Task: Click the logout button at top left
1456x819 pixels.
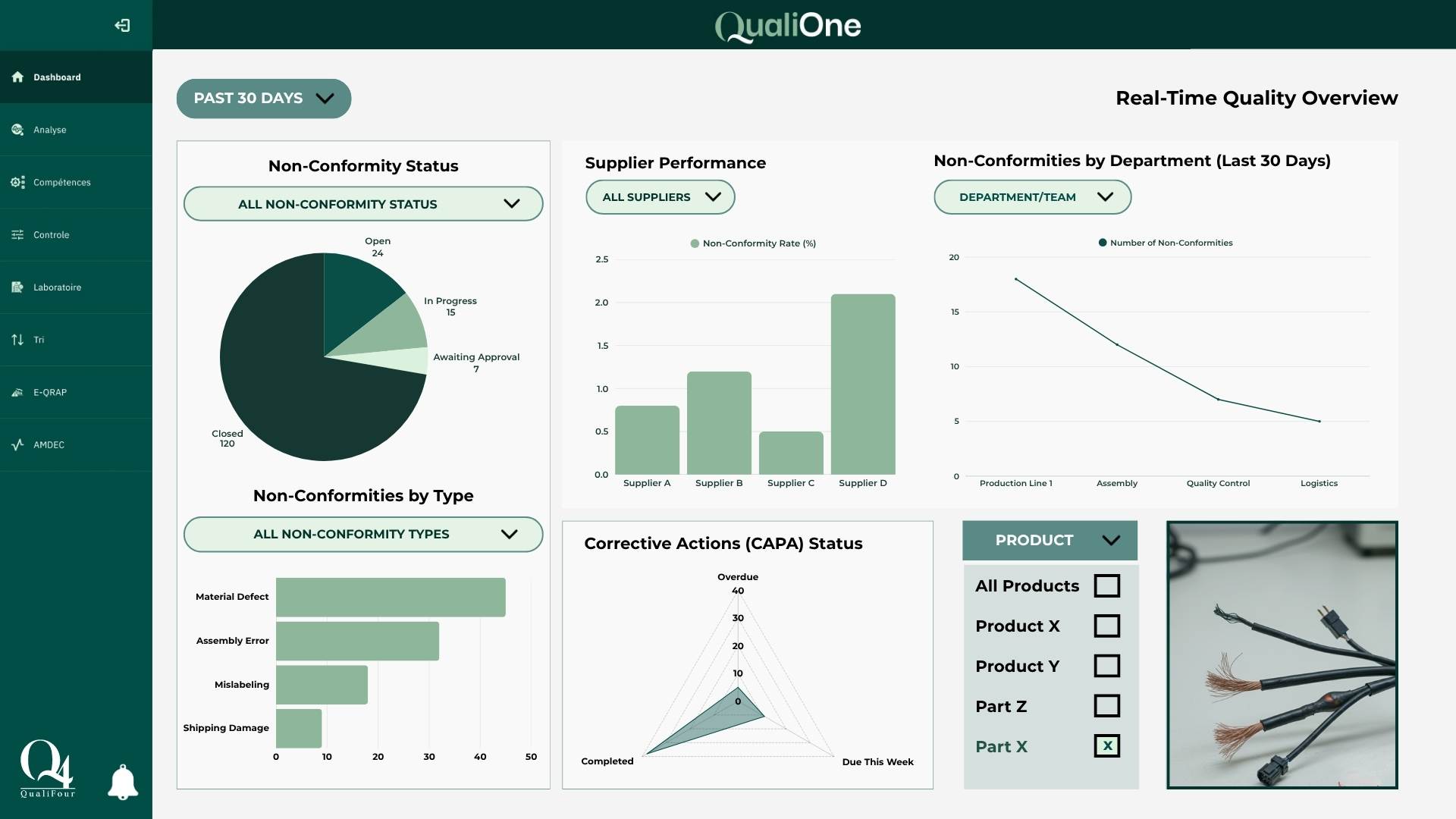Action: (121, 25)
